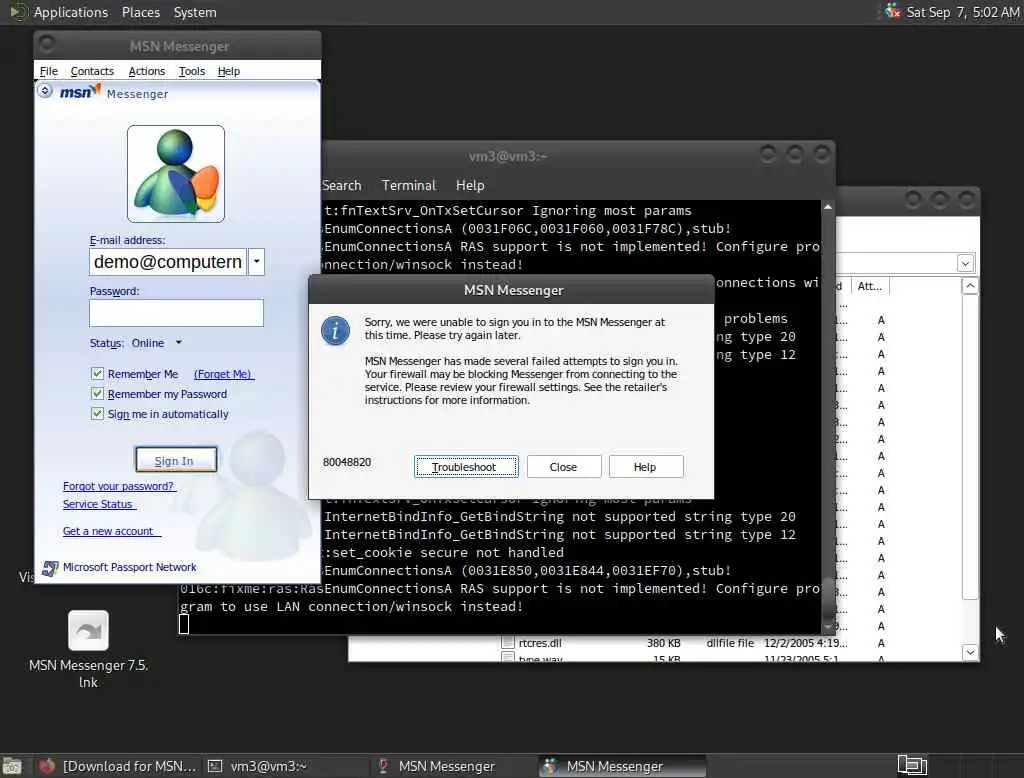Expand the file manager address dropdown
This screenshot has height=778, width=1024.
(x=965, y=263)
